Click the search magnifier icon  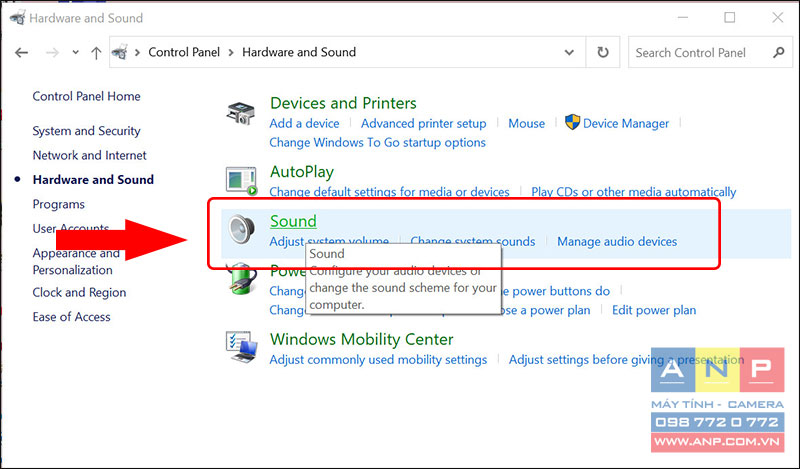coord(779,52)
